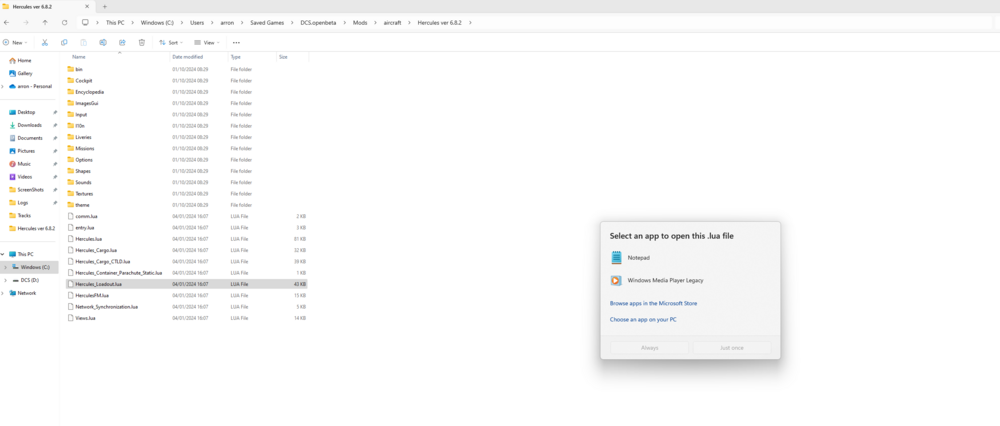Delete selected file with trash icon
The height and width of the screenshot is (426, 1000).
[142, 43]
